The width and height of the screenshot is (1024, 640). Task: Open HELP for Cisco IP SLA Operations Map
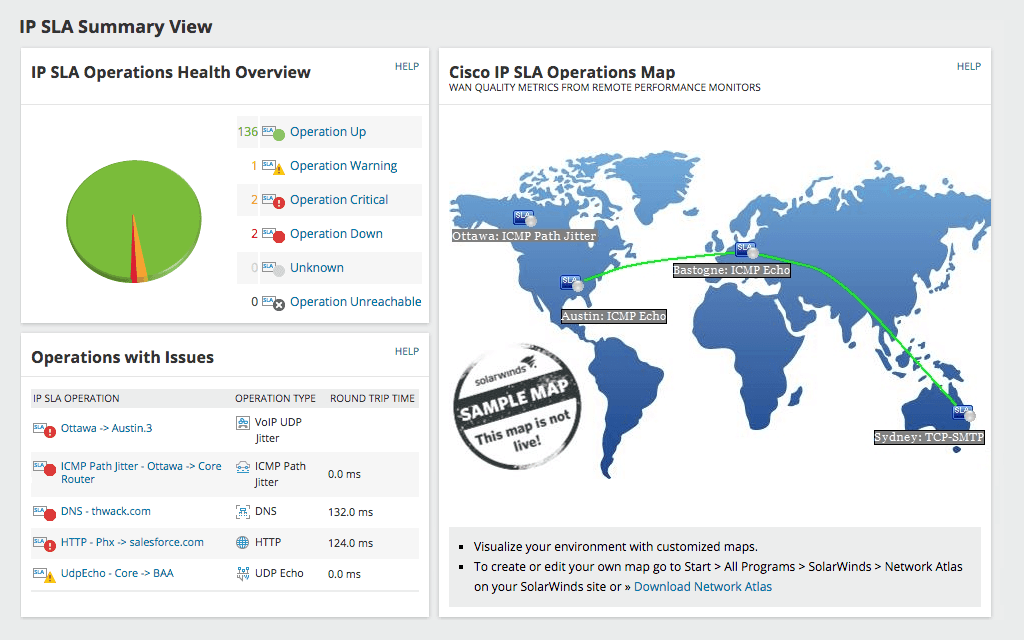(968, 66)
